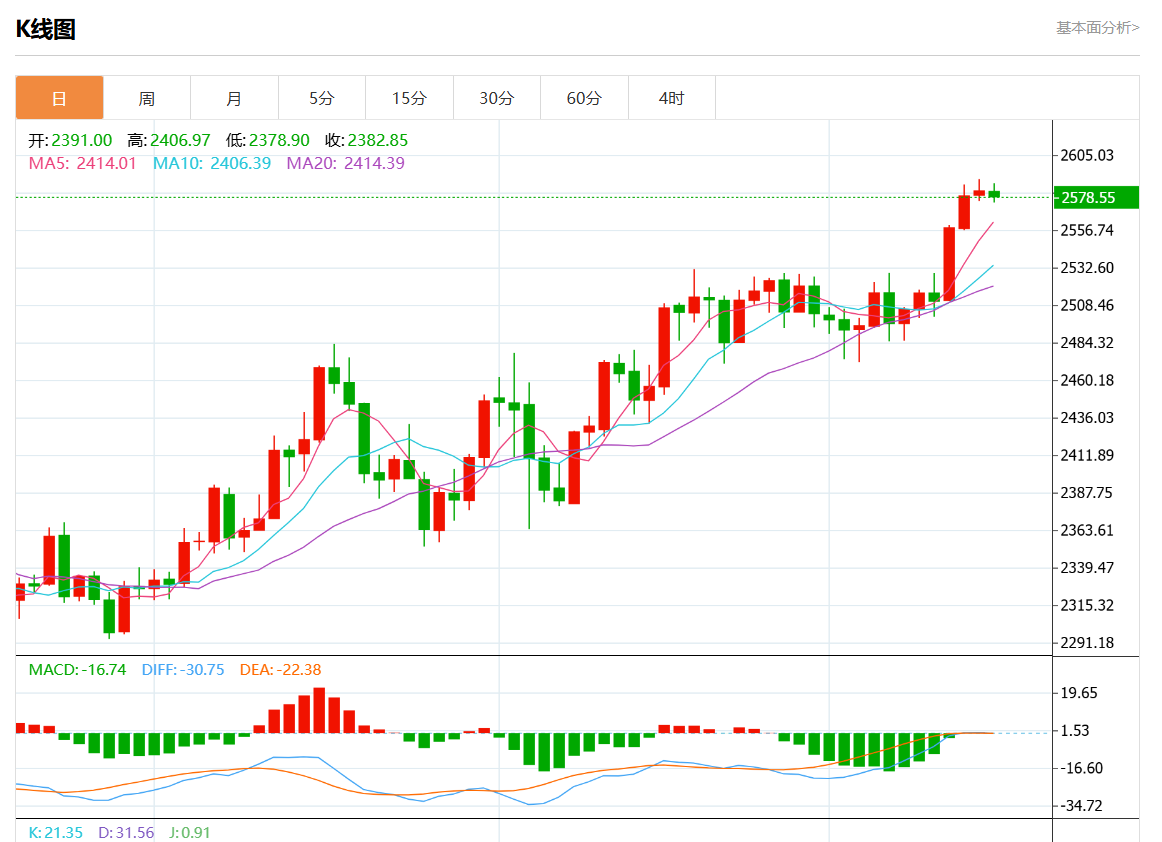1162x842 pixels.
Task: Select the 60分 interval tab
Action: 584,98
